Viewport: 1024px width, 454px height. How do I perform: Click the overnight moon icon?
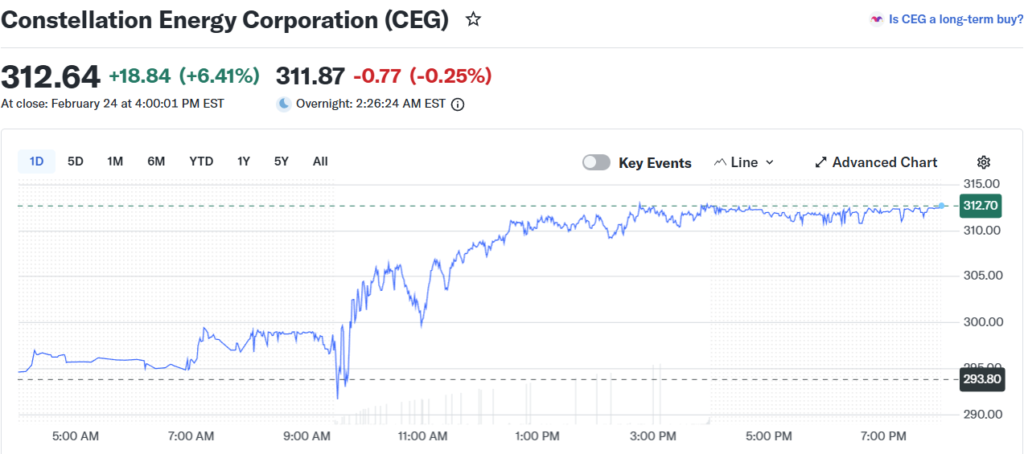tap(284, 103)
